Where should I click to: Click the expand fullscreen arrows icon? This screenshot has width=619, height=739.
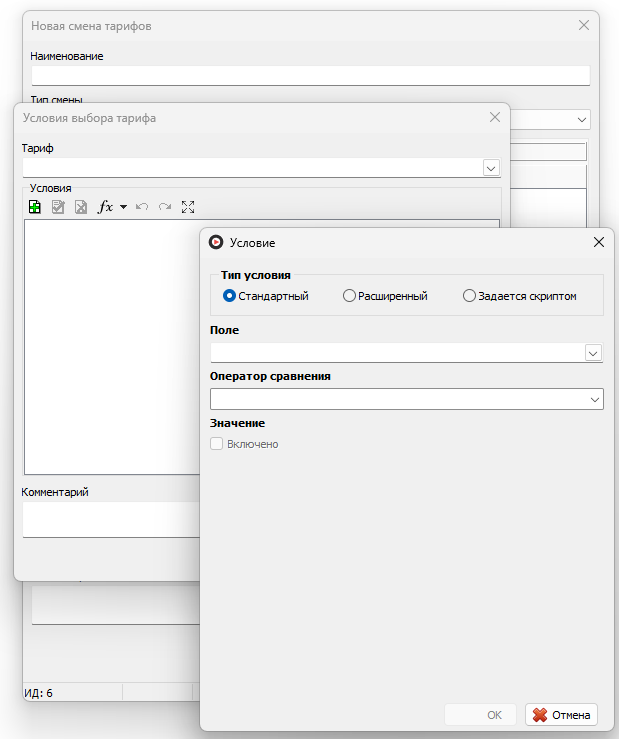188,207
